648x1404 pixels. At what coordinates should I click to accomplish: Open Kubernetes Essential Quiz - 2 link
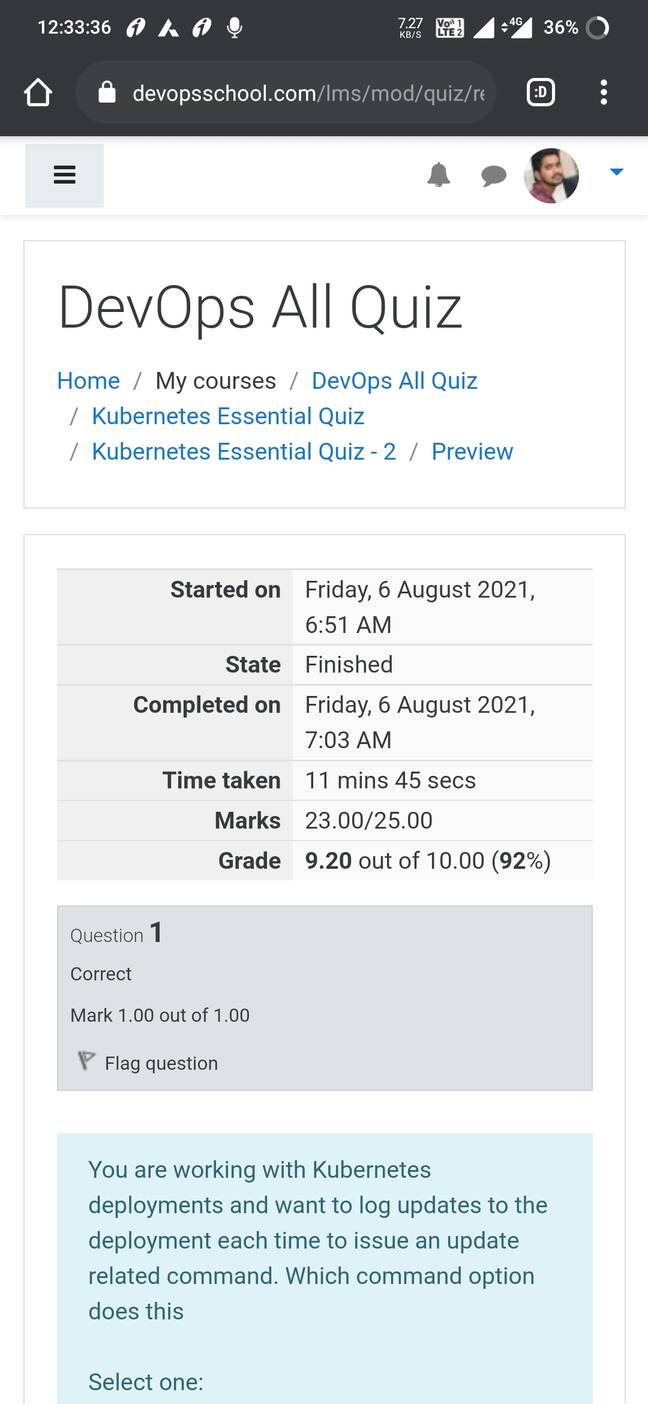pyautogui.click(x=244, y=452)
